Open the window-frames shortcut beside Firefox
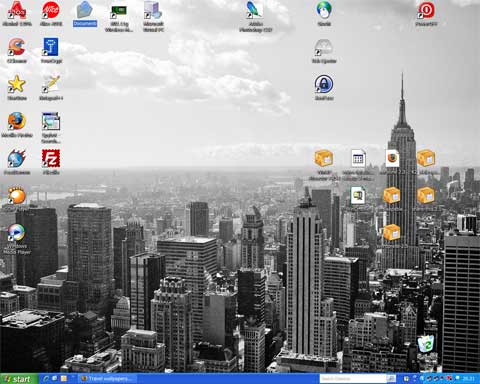Image resolution: width=480 pixels, height=384 pixels. click(51, 121)
